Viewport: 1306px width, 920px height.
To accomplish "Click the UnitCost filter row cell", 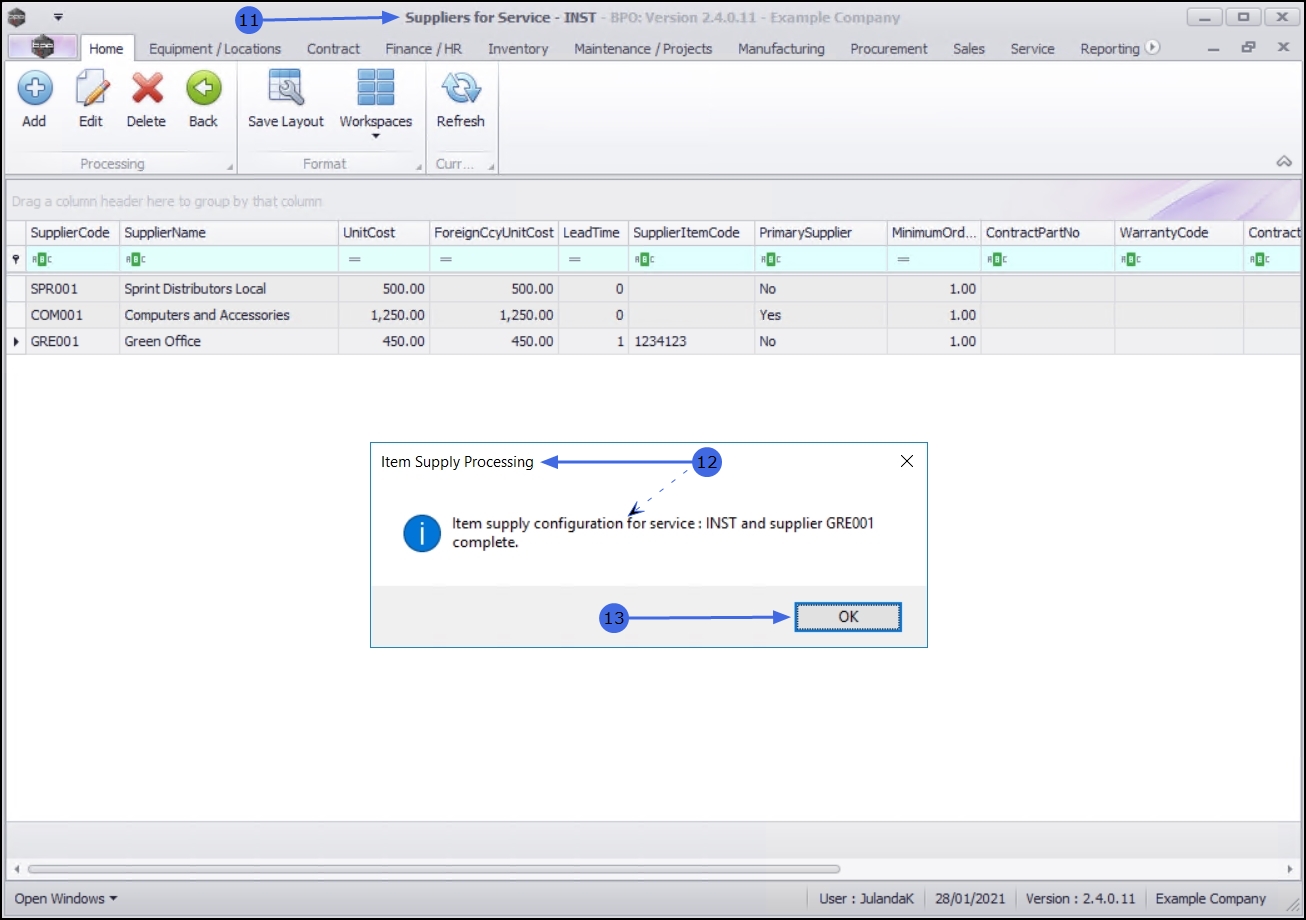I will [384, 259].
